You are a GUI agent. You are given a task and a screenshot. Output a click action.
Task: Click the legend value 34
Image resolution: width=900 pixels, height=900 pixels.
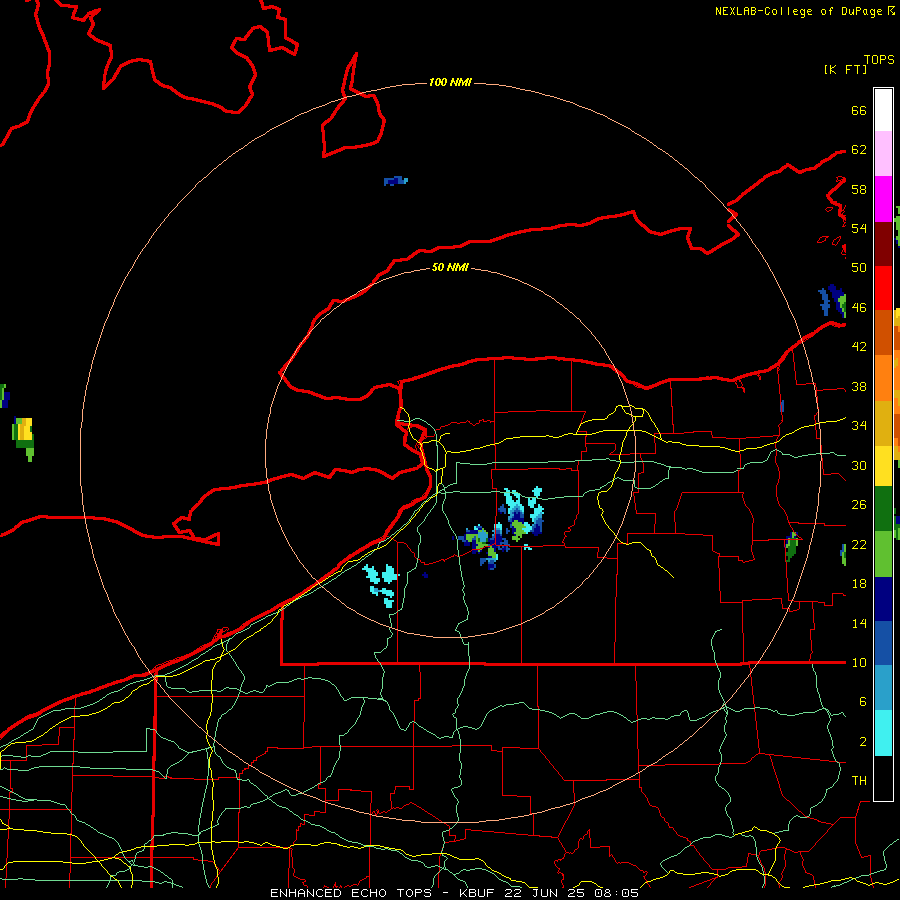coord(859,425)
